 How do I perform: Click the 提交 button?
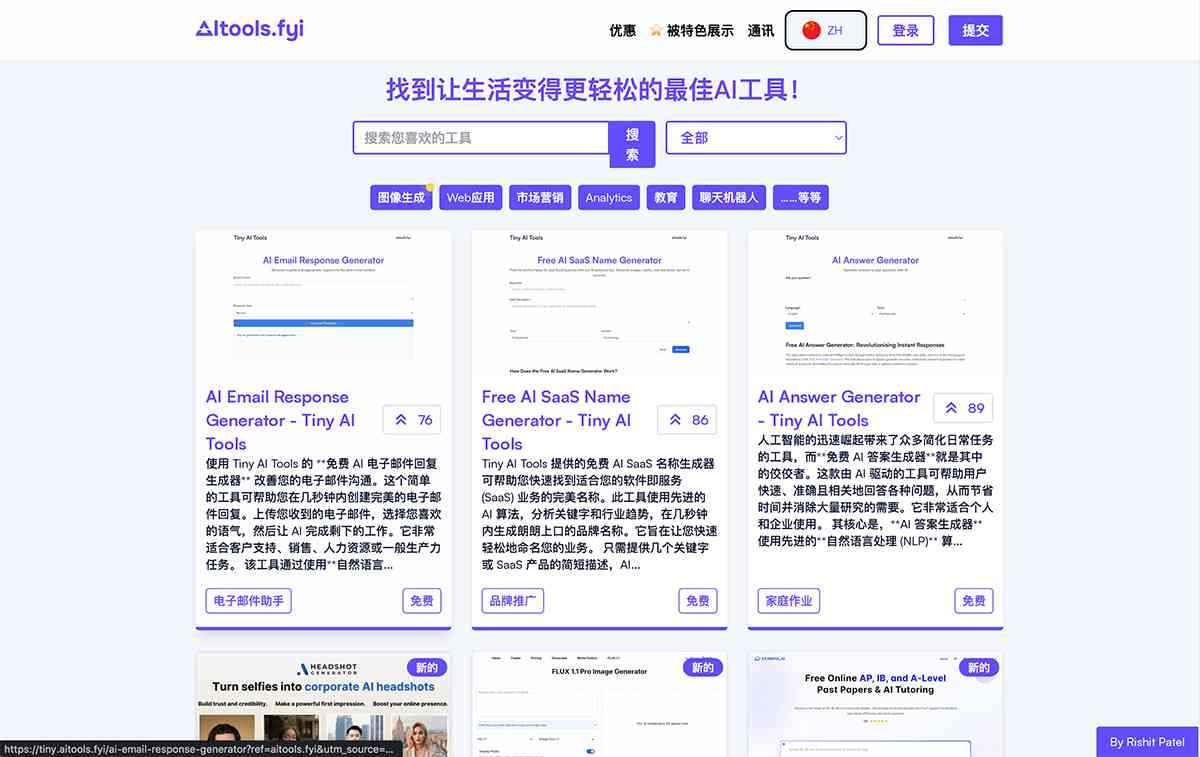tap(976, 30)
